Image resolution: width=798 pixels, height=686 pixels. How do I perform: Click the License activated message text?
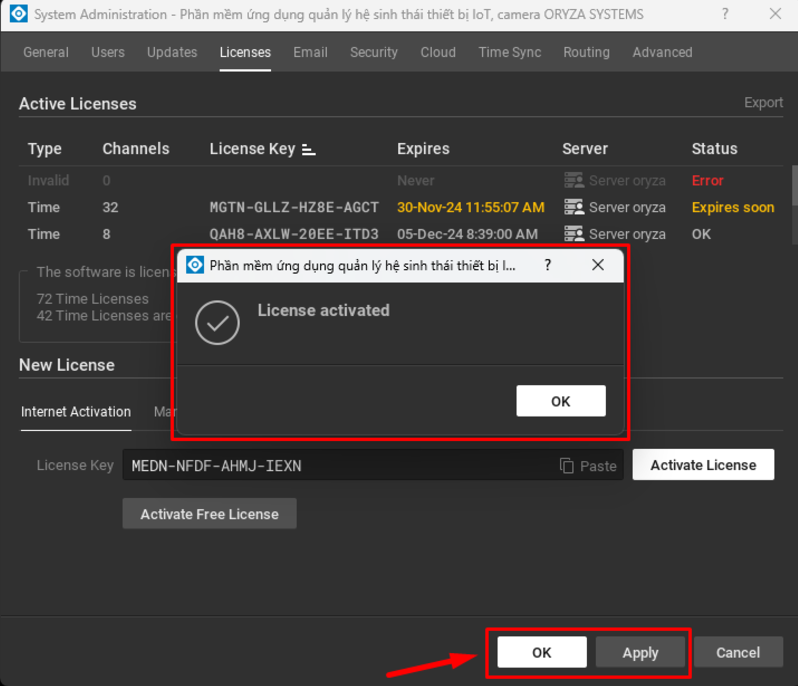[x=324, y=310]
